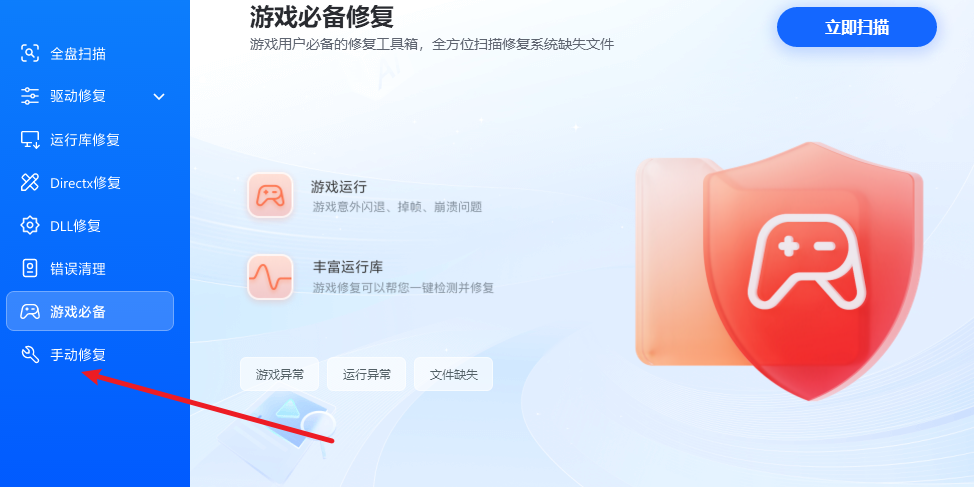Viewport: 974px width, 487px height.
Task: Click the 全盘扫描 scan icon
Action: 30,53
